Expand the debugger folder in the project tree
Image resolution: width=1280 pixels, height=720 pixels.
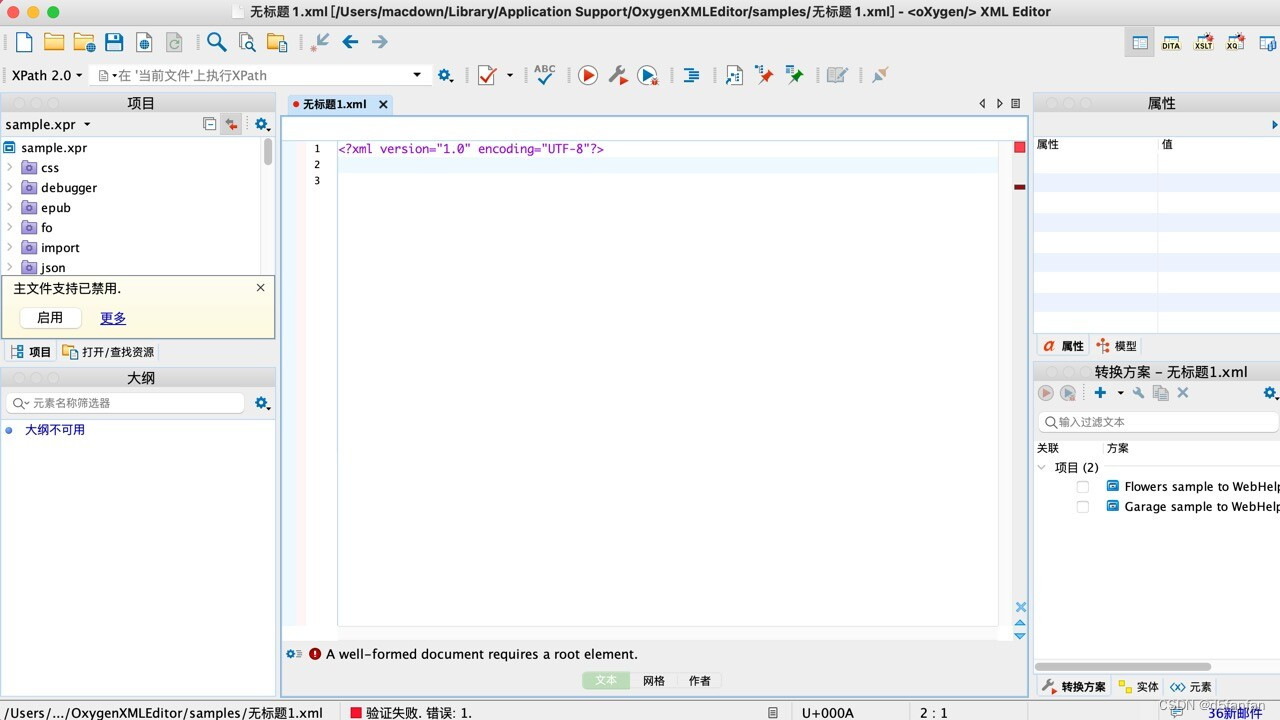[x=9, y=187]
